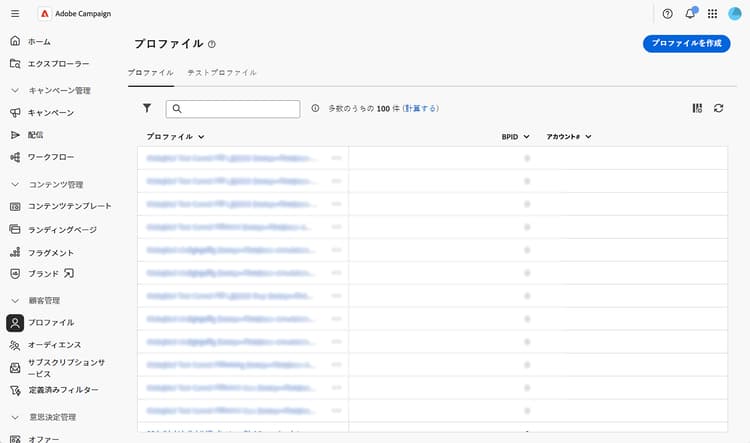Collapse the キャンペーン管理 section

tap(15, 90)
